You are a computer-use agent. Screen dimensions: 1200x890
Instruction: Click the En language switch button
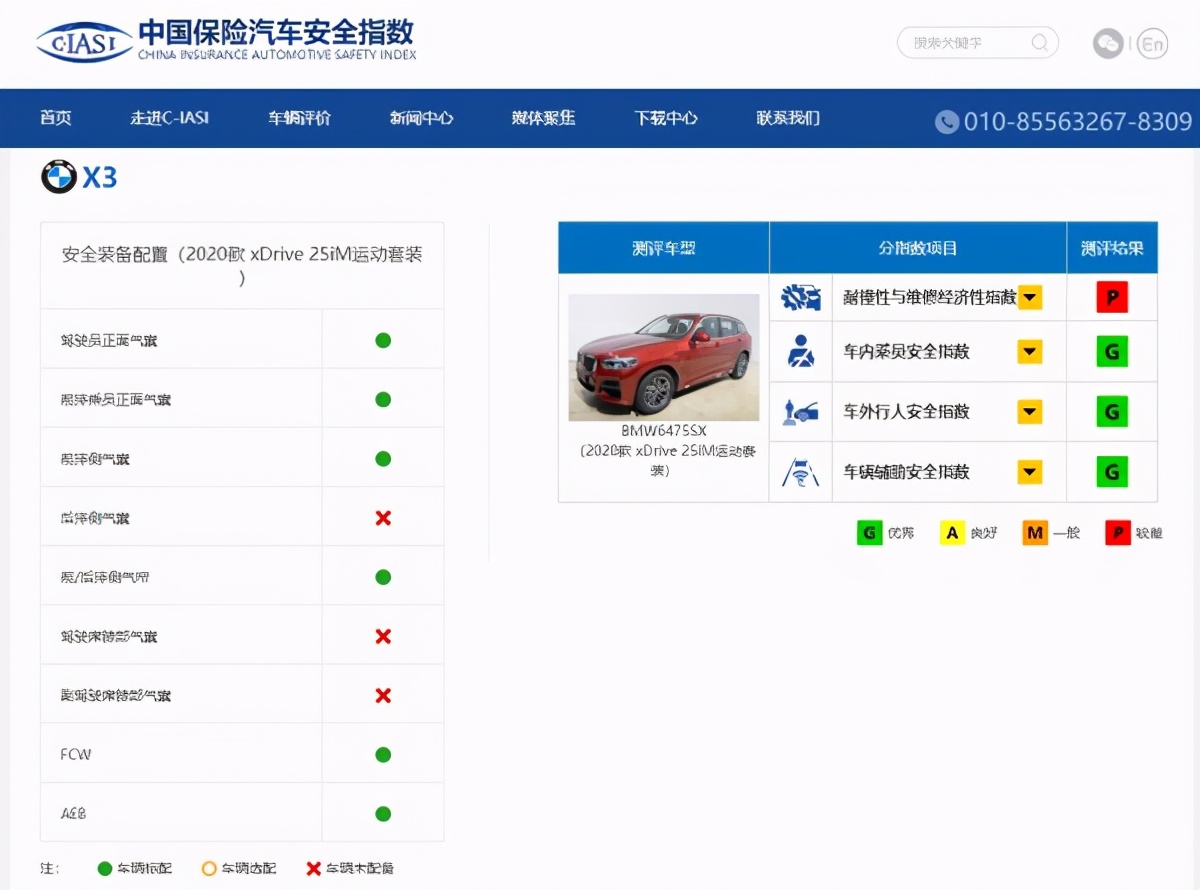[x=1150, y=44]
